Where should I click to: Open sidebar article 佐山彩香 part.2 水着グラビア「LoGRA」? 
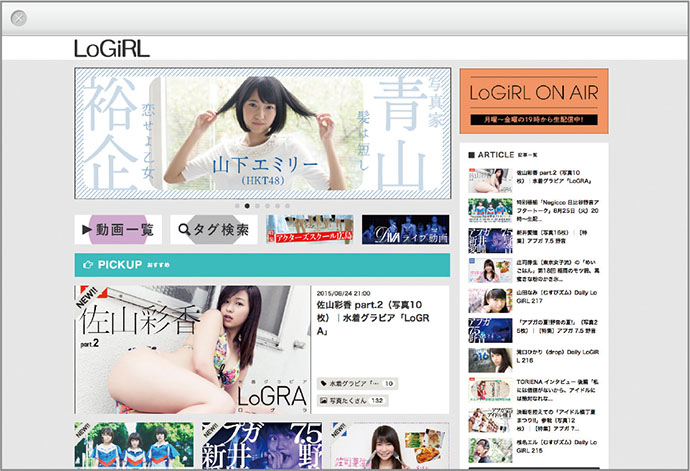534,180
